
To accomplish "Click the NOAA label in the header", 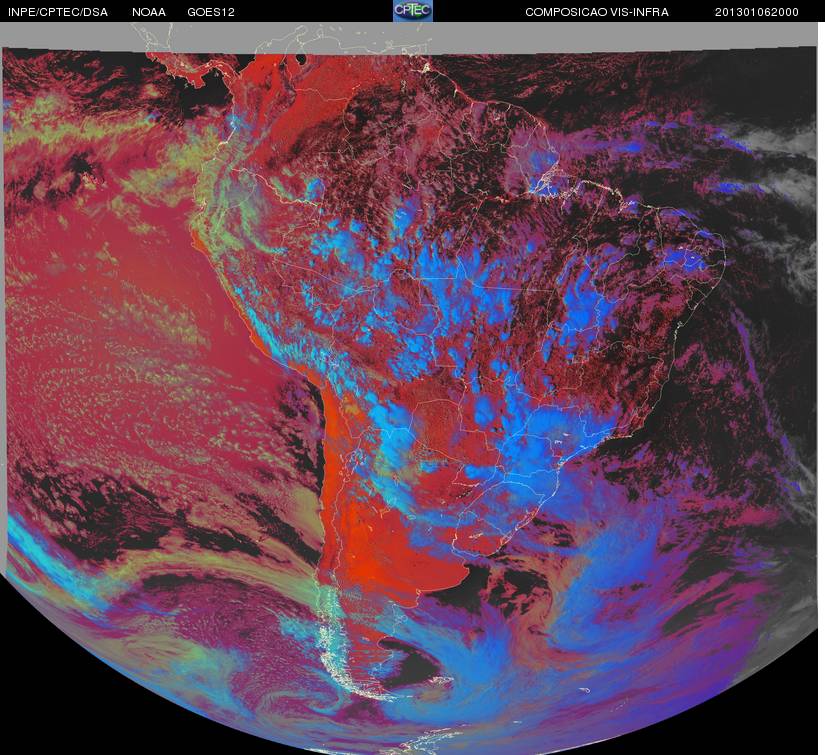I will pos(149,12).
